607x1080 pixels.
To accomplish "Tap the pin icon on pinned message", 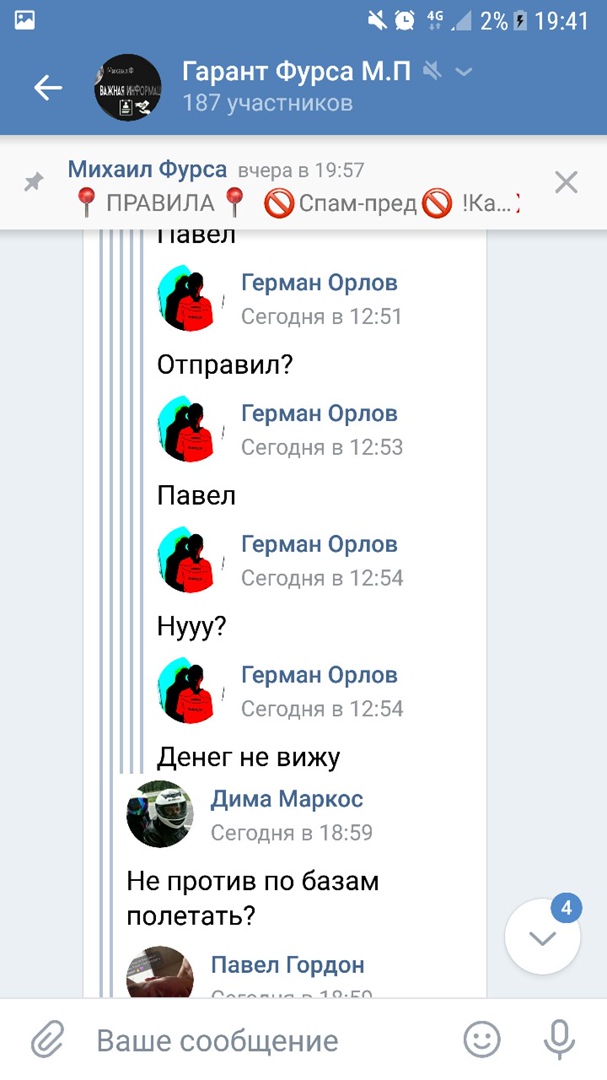I will coord(33,183).
